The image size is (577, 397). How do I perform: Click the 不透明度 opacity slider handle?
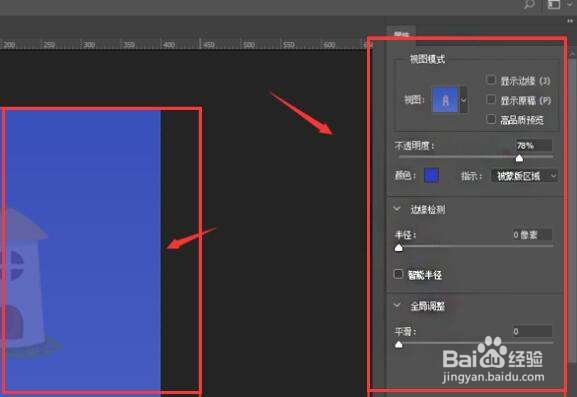[519, 158]
